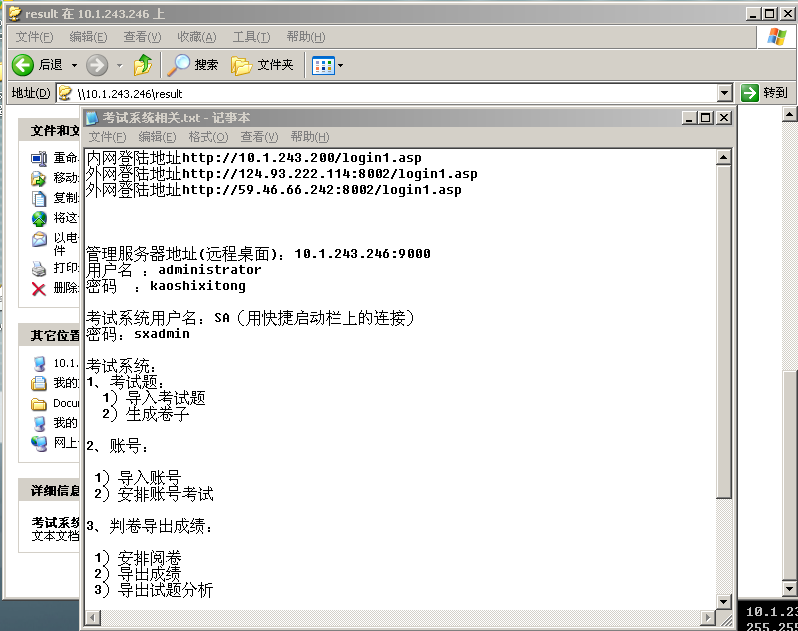The image size is (798, 631).
Task: Click the word 'kaoshixitong' in Notepad
Action: pyautogui.click(x=197, y=286)
